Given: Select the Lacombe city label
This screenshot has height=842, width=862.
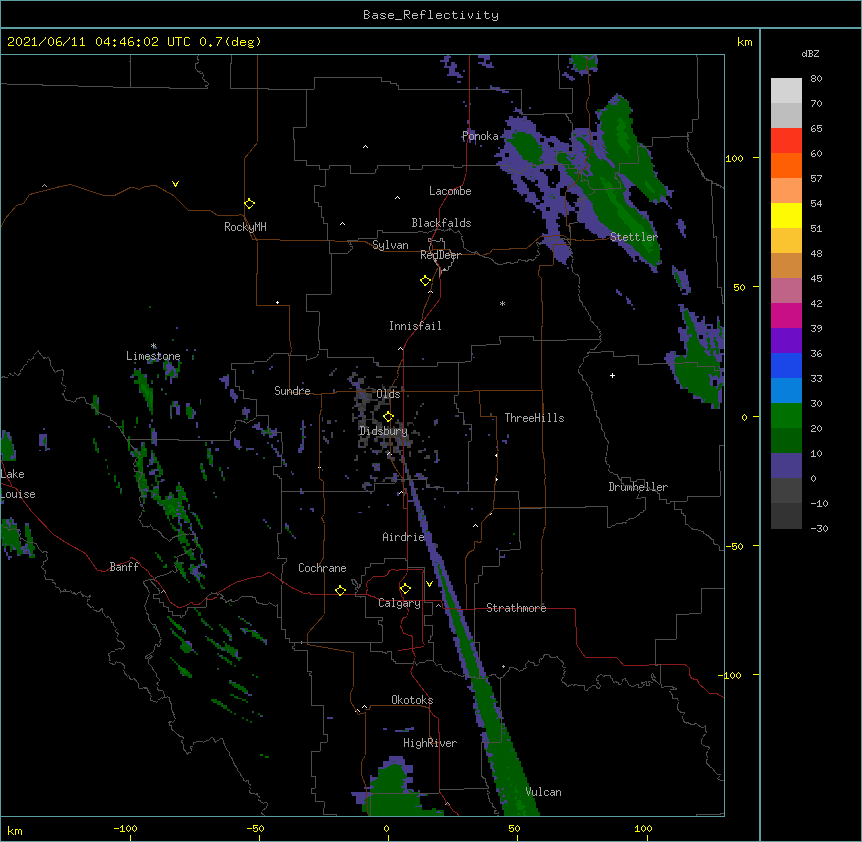Looking at the screenshot, I should tap(450, 191).
